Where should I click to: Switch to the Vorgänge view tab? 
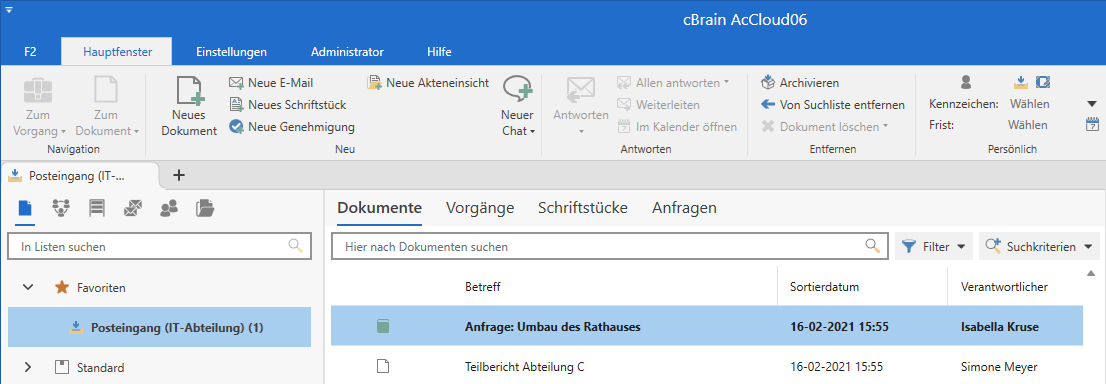pyautogui.click(x=480, y=208)
